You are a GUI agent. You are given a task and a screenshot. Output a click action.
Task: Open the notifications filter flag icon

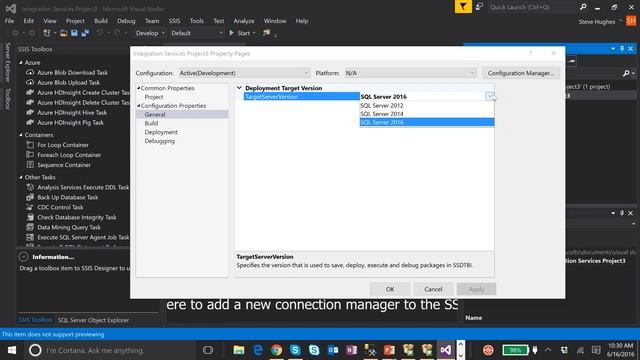pos(463,7)
